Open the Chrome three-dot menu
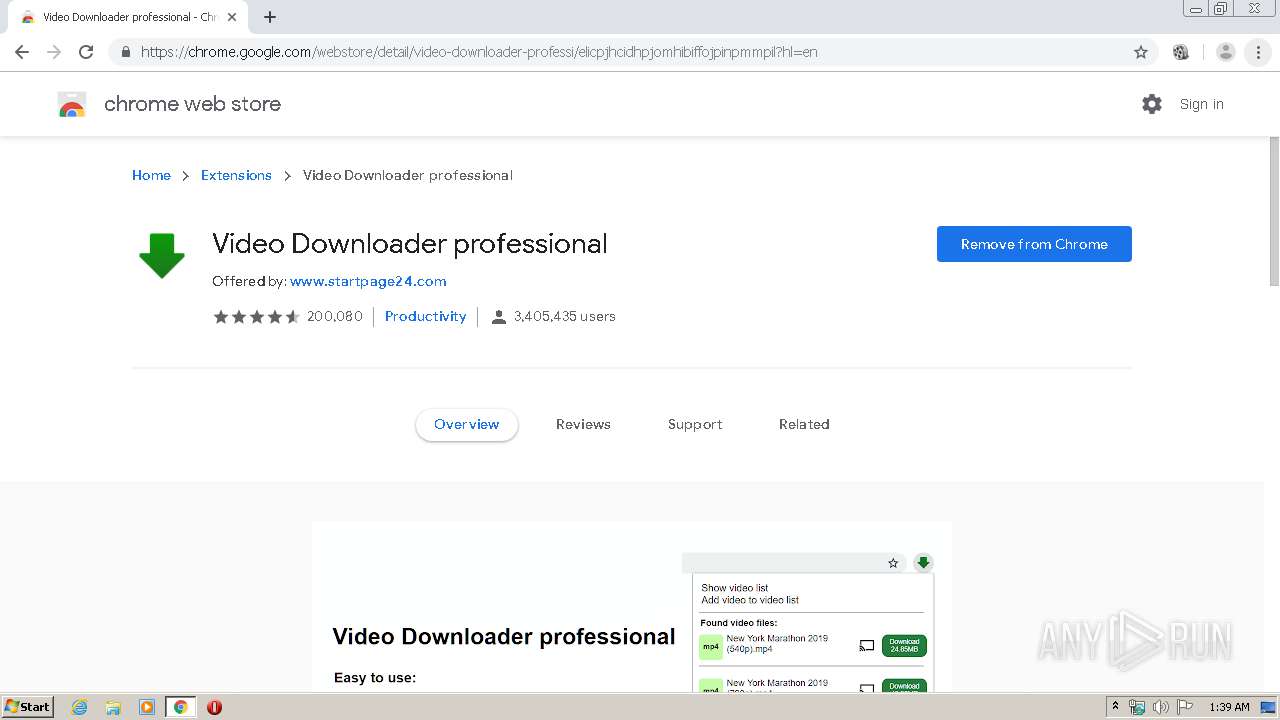This screenshot has width=1280, height=720. (x=1258, y=52)
